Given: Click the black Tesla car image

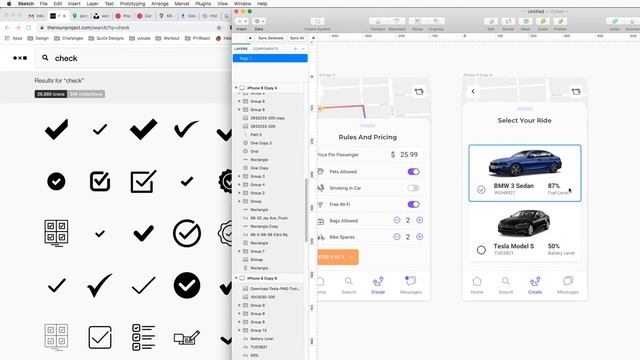Looking at the screenshot, I should (x=524, y=222).
